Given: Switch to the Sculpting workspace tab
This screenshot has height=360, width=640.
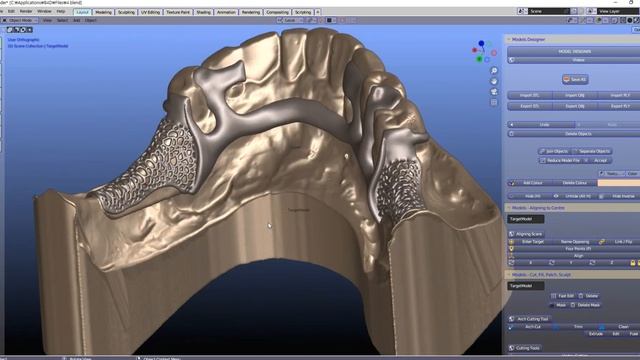Looking at the screenshot, I should pos(126,12).
